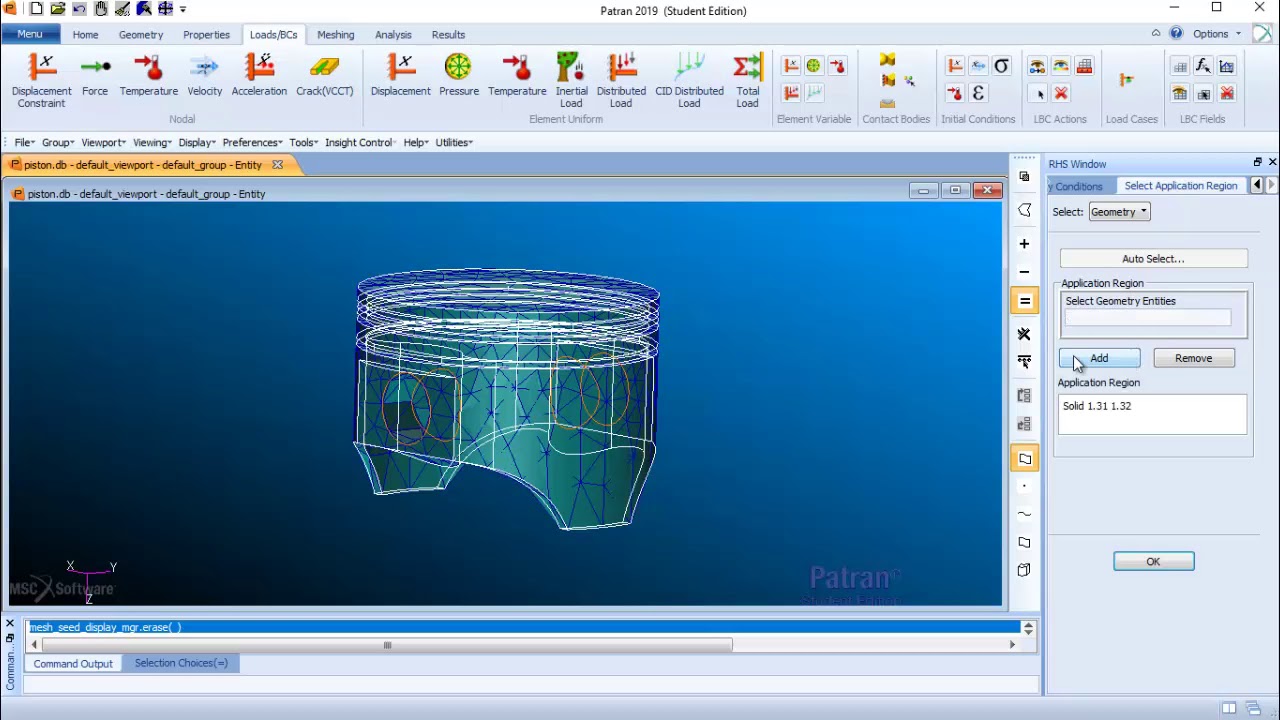
Task: Click the Home ribbon tab
Action: (85, 35)
